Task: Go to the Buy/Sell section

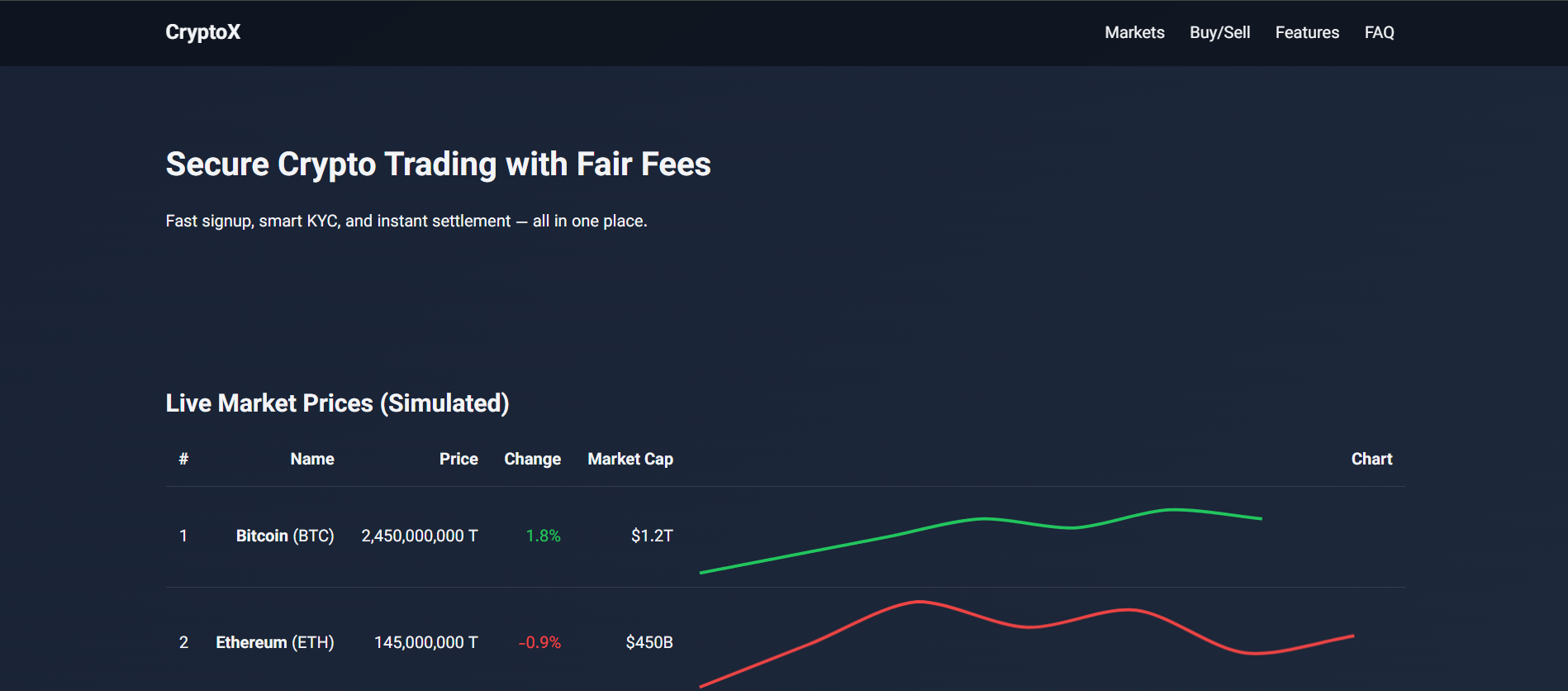Action: [x=1219, y=32]
